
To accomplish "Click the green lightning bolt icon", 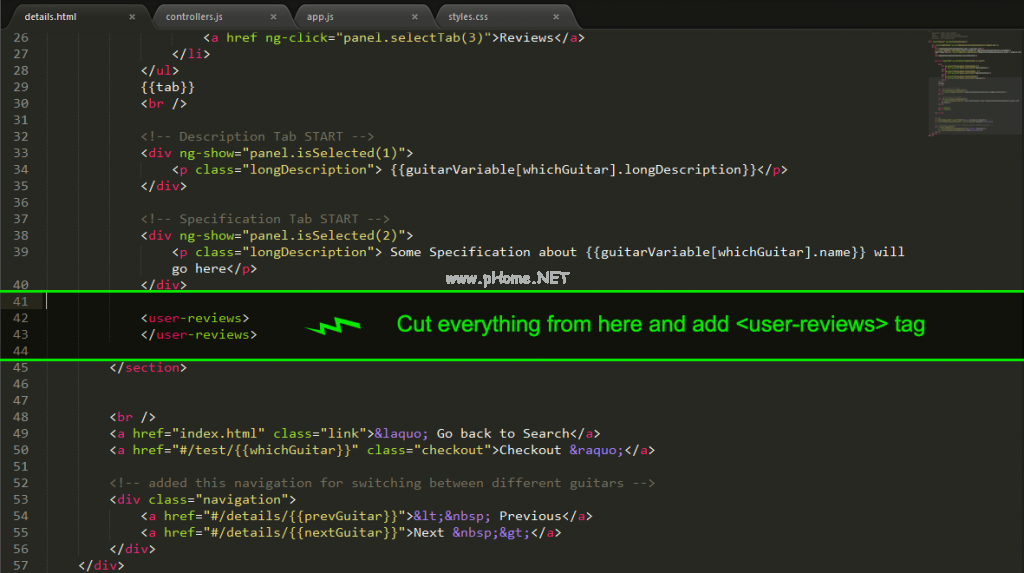I will point(332,326).
